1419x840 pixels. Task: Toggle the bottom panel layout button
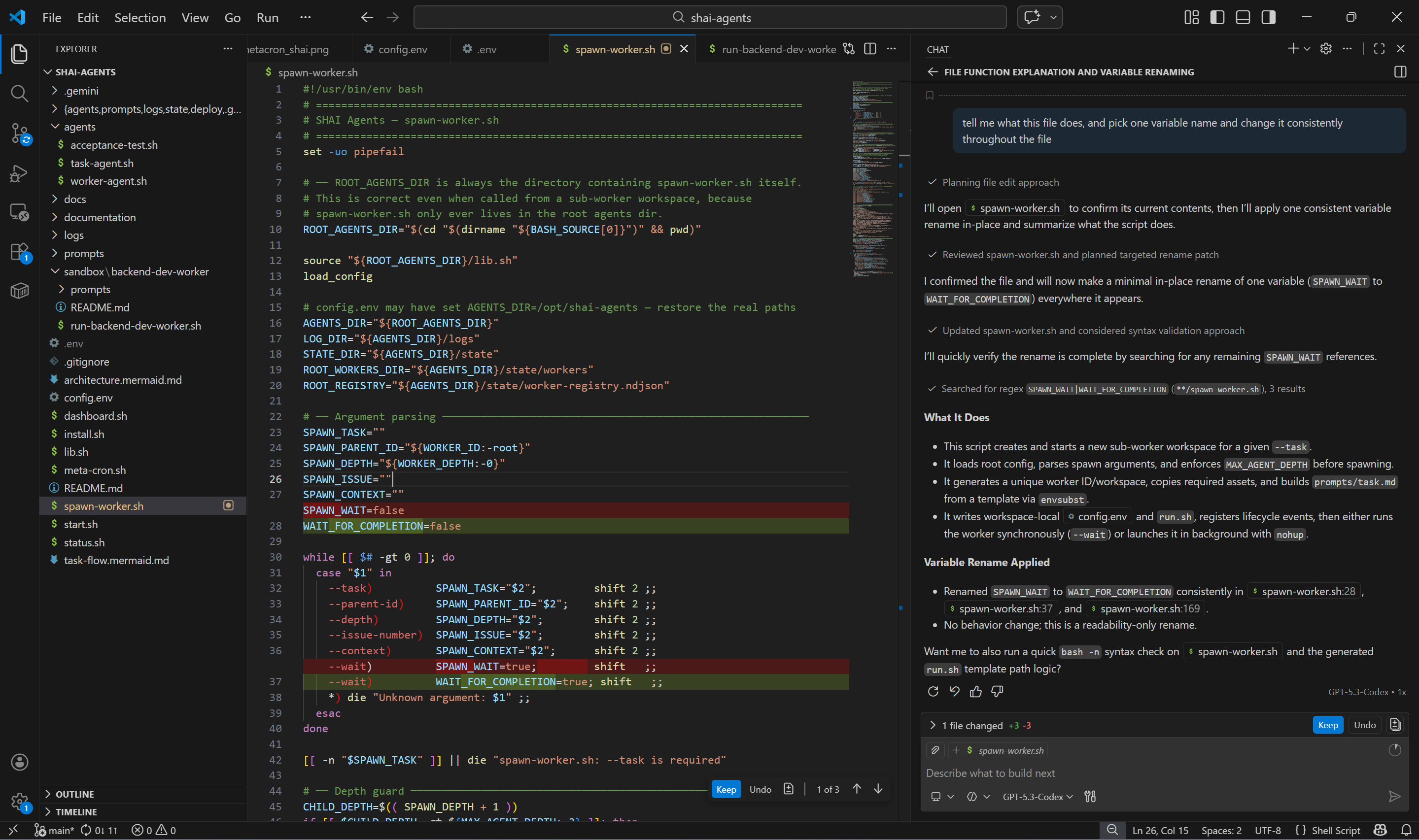[x=1243, y=18]
